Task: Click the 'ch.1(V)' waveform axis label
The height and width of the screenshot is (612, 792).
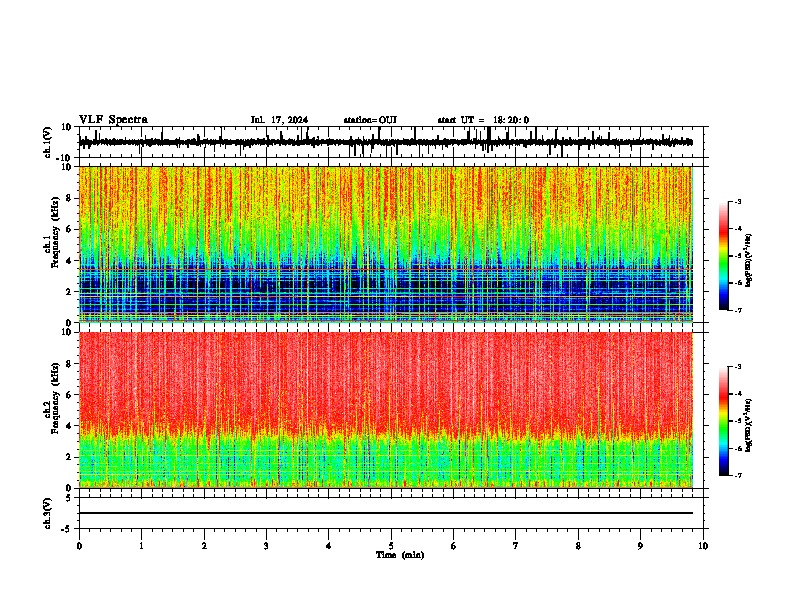Action: pyautogui.click(x=48, y=142)
